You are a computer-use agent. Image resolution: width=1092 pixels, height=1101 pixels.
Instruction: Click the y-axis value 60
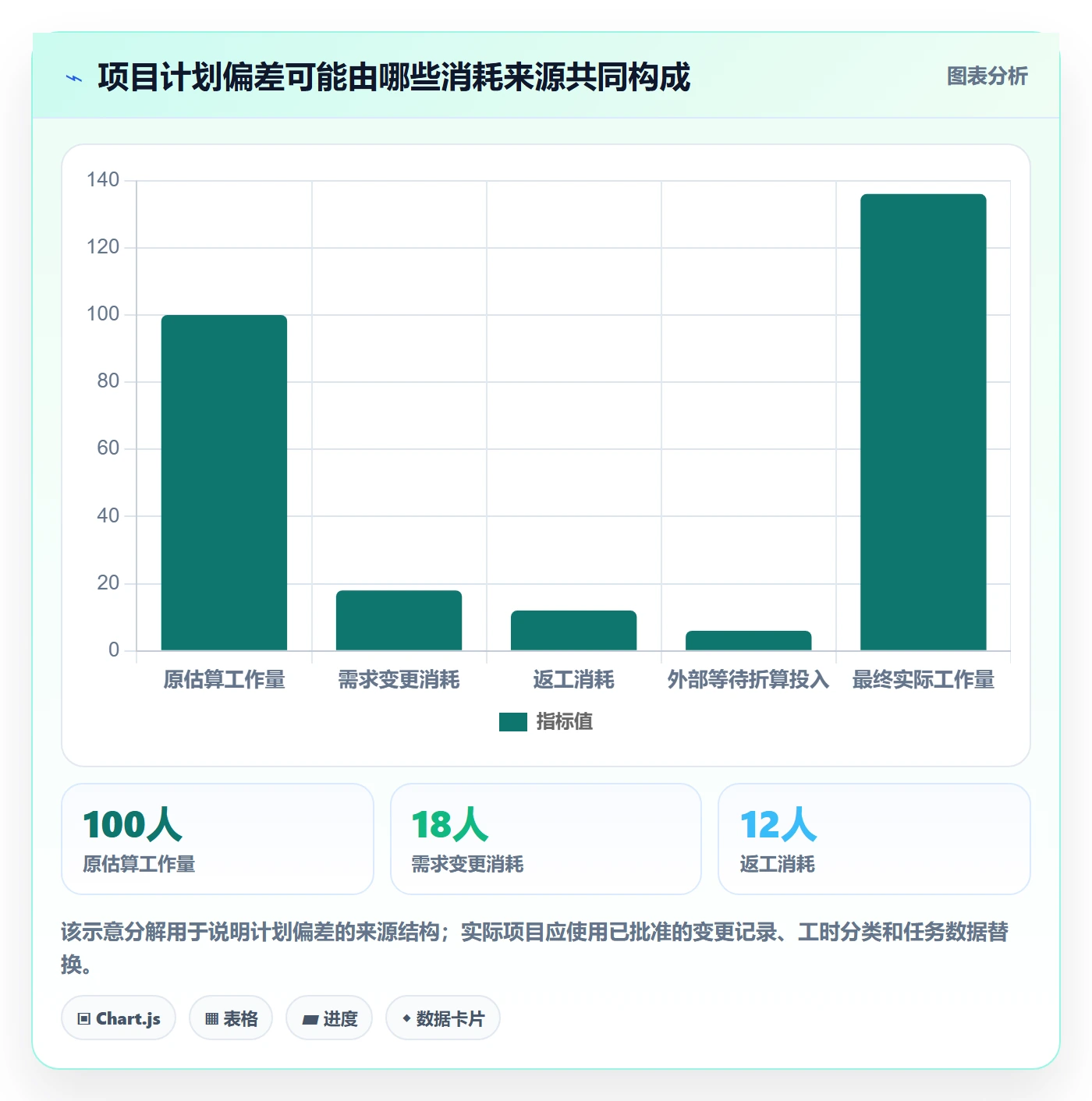[x=108, y=448]
